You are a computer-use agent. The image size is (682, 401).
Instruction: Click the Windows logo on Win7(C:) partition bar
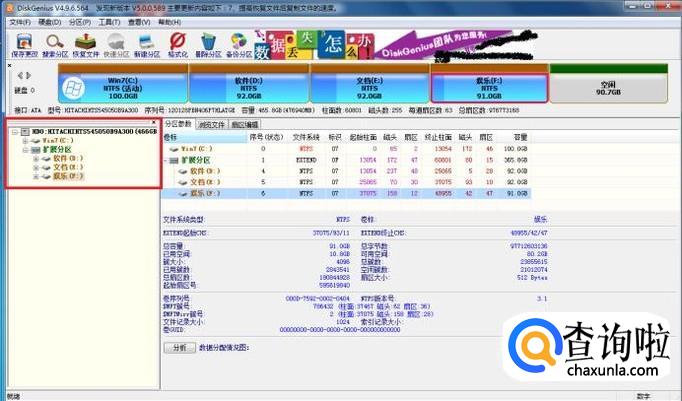(x=73, y=89)
